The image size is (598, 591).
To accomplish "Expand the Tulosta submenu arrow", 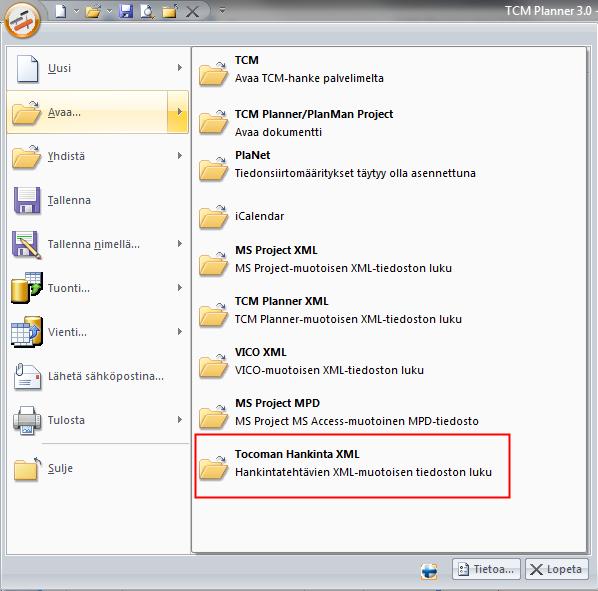I will pos(180,420).
